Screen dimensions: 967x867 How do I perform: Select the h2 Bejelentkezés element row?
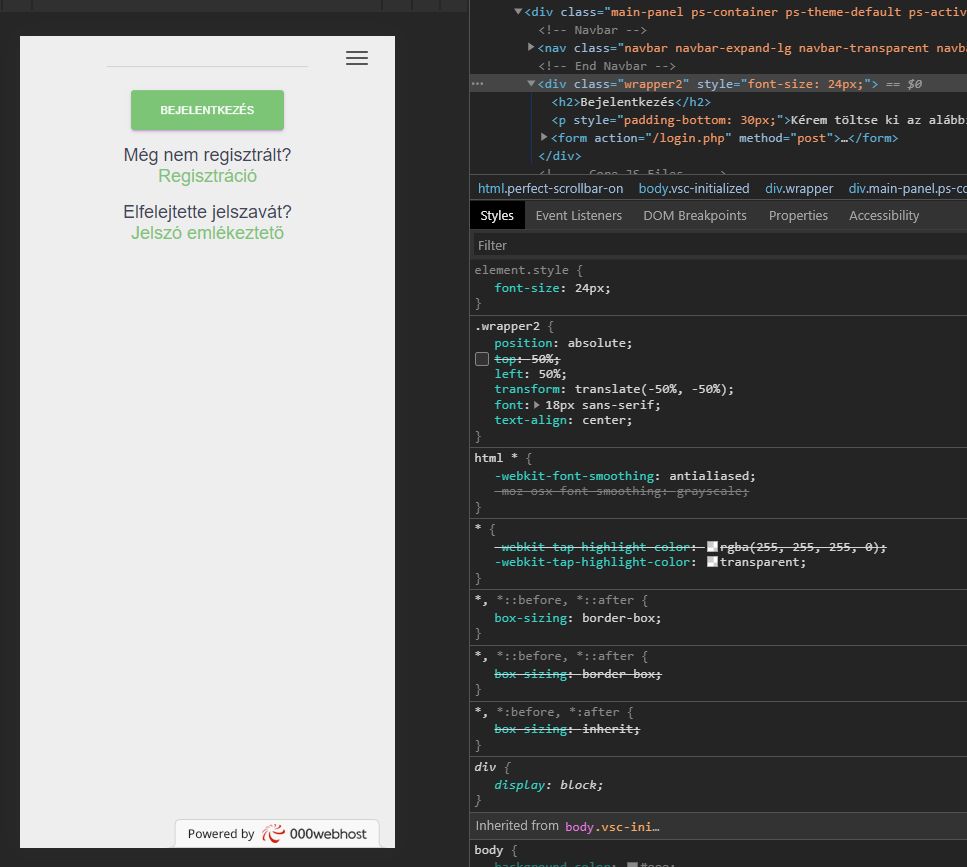coord(631,102)
